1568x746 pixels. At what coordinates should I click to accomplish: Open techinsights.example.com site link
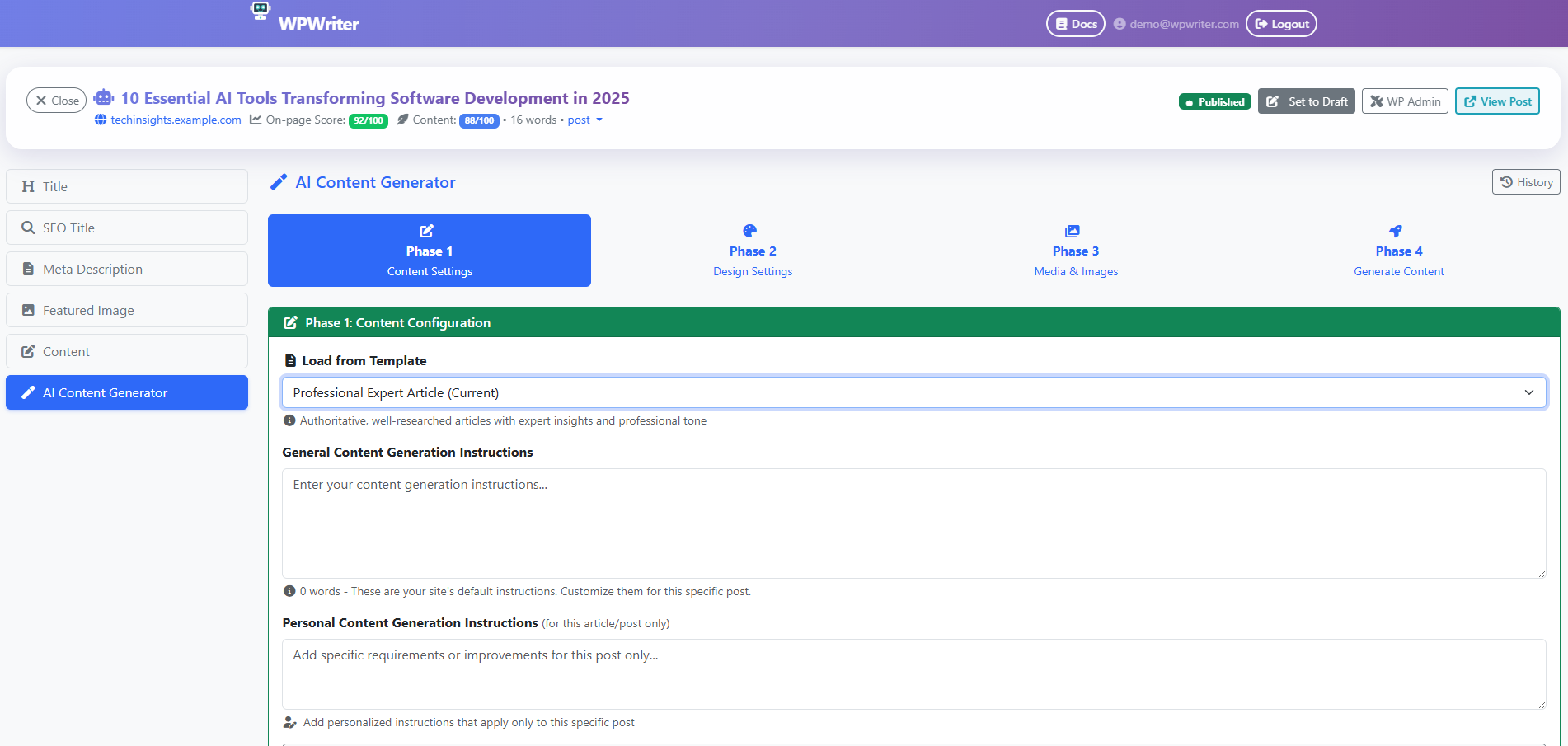tap(176, 120)
